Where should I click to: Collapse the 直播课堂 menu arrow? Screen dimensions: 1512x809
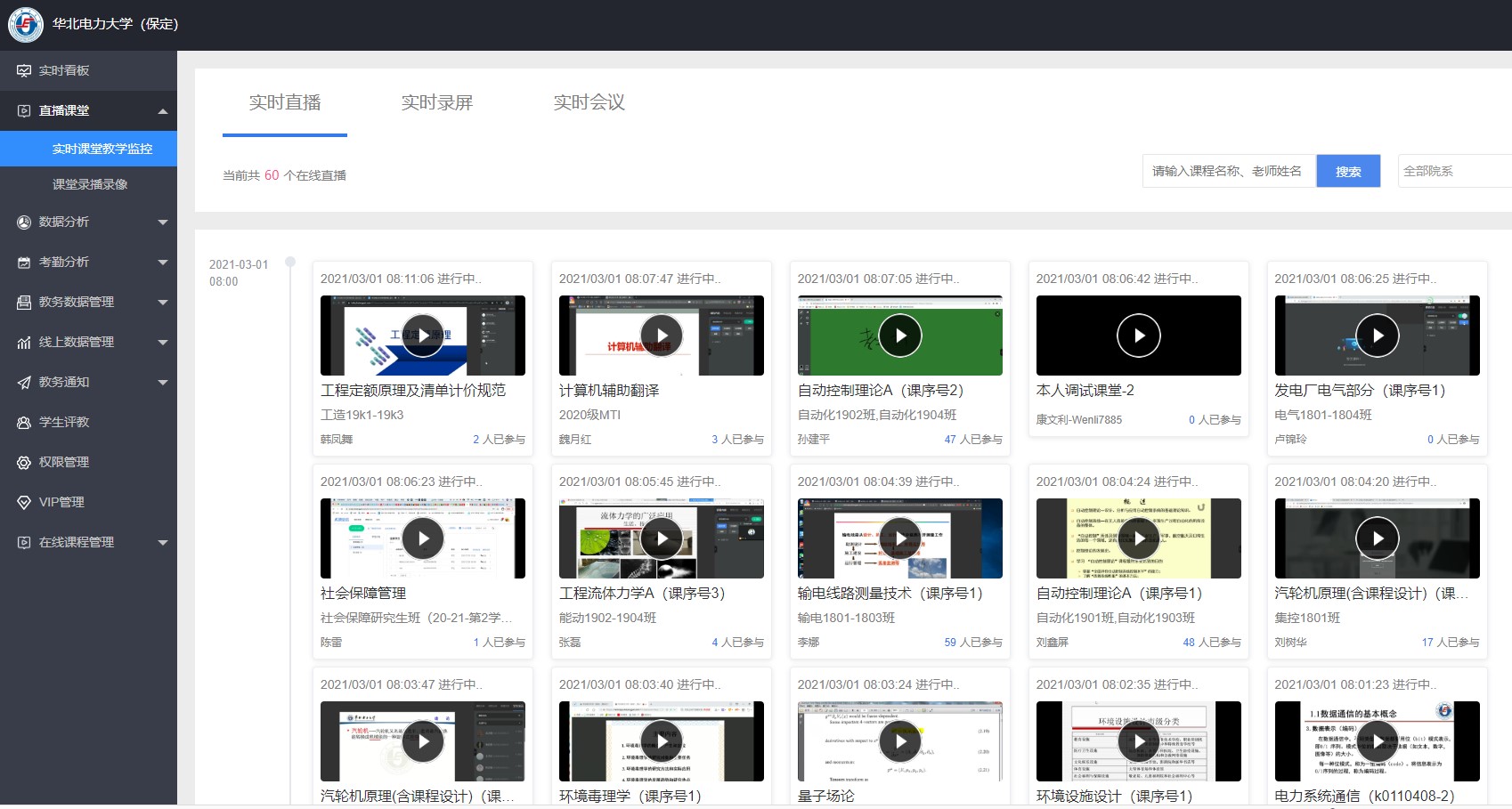163,111
